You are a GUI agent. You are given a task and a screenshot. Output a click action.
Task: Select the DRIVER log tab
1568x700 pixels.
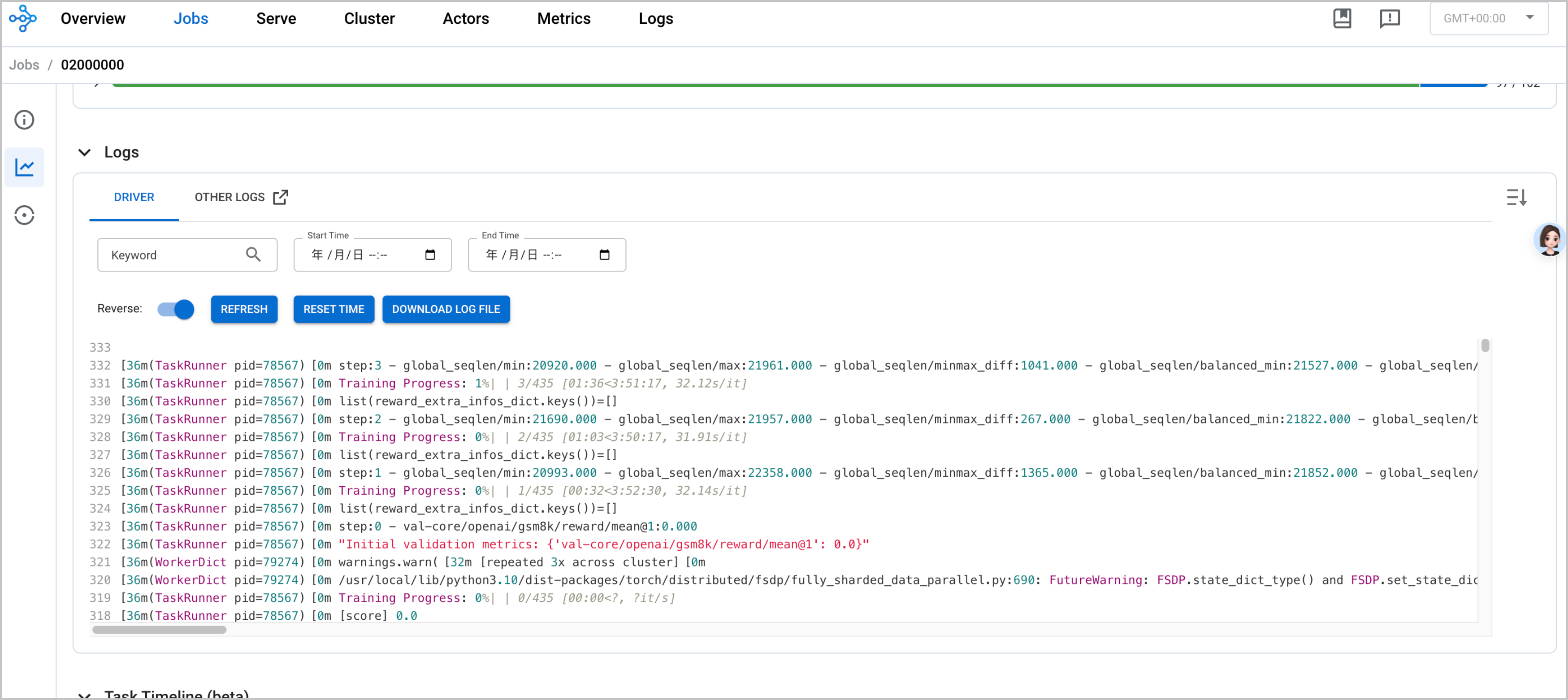(x=134, y=197)
